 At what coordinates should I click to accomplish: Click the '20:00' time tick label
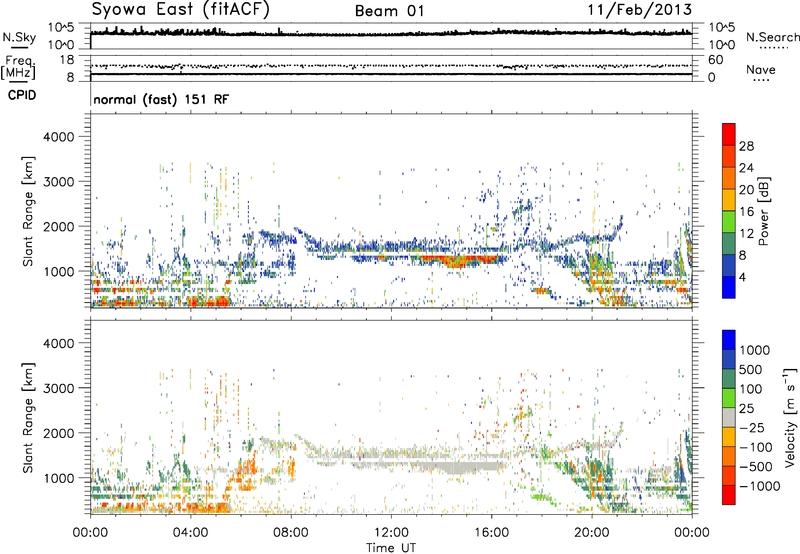(592, 533)
